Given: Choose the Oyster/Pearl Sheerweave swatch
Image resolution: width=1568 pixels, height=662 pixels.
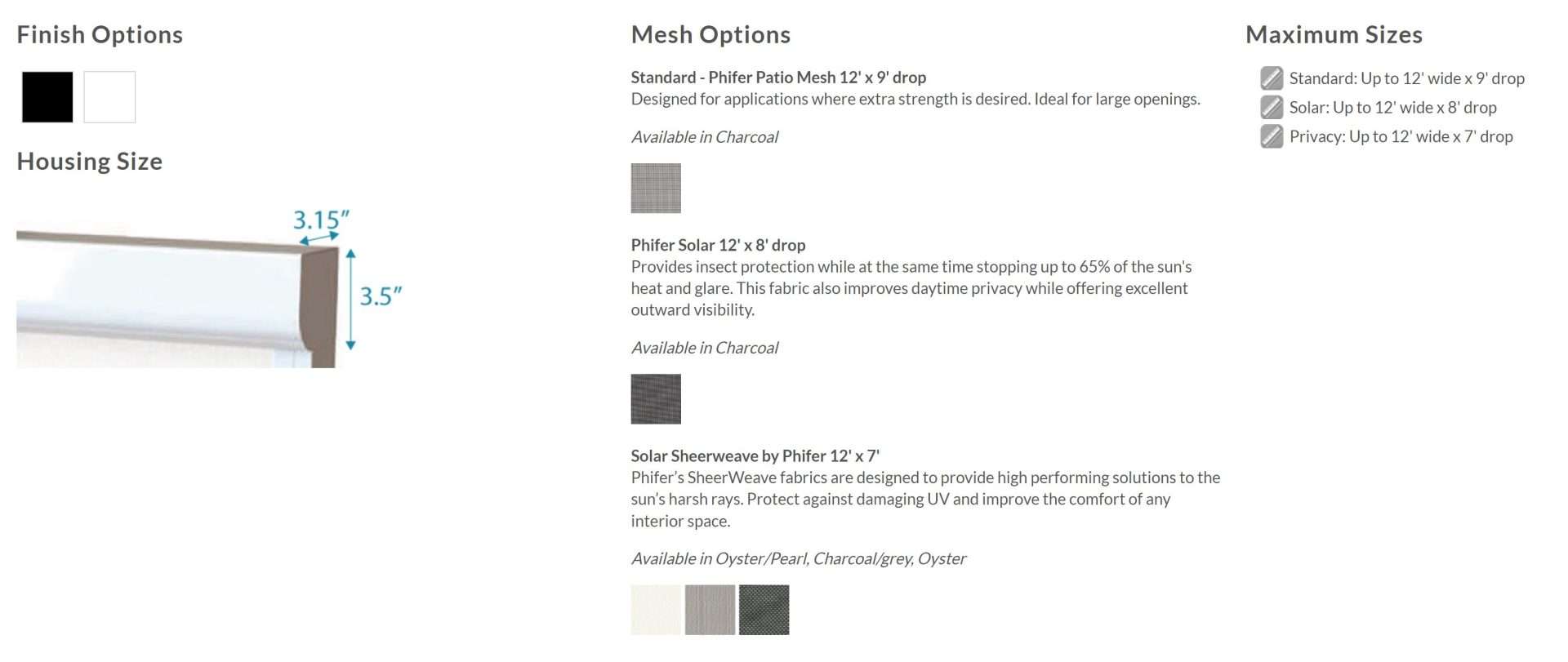Looking at the screenshot, I should pos(656,610).
